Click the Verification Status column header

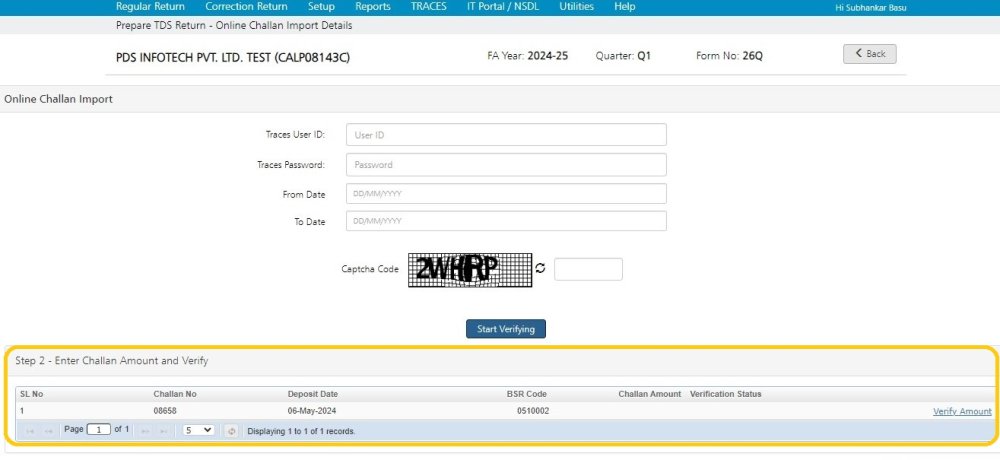click(726, 394)
